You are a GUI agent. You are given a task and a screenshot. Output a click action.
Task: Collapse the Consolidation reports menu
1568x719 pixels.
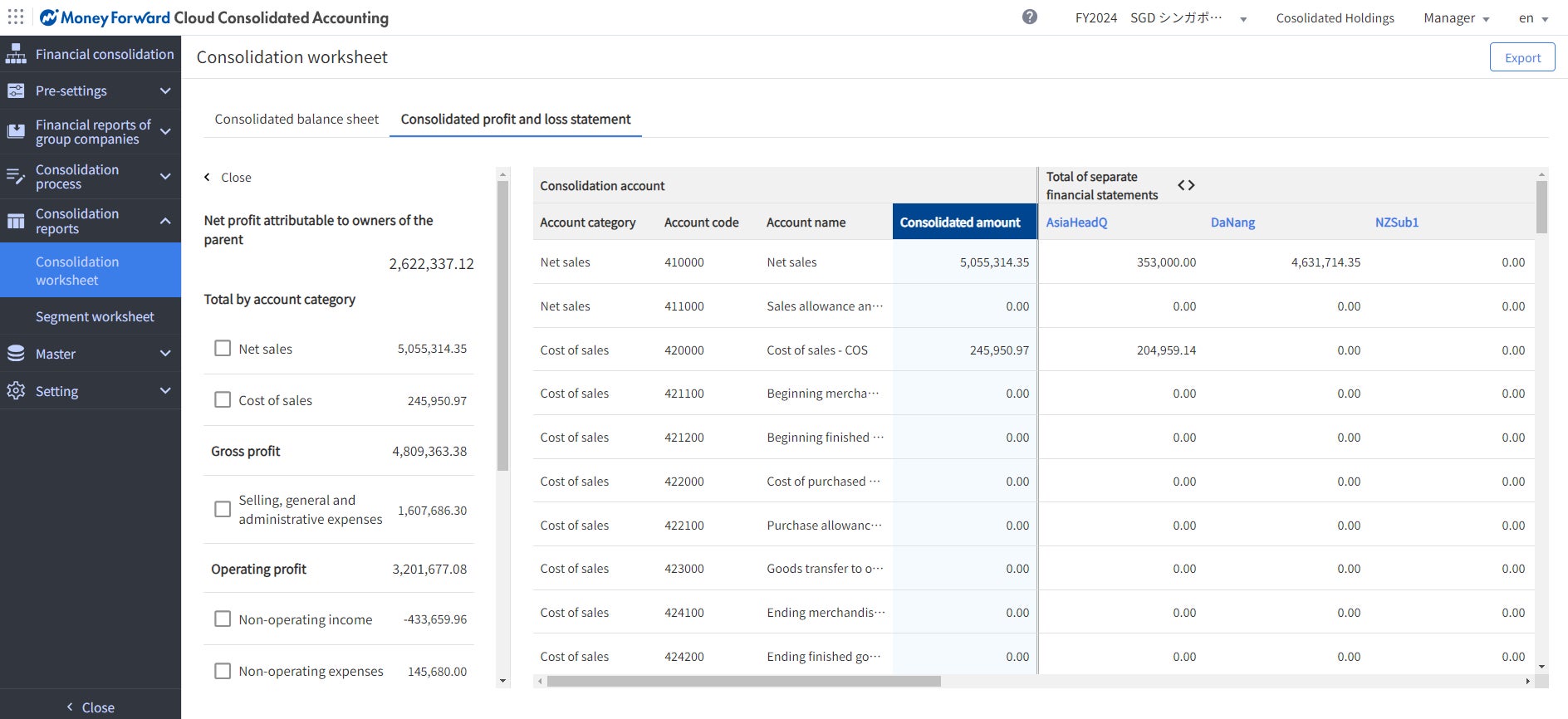165,221
